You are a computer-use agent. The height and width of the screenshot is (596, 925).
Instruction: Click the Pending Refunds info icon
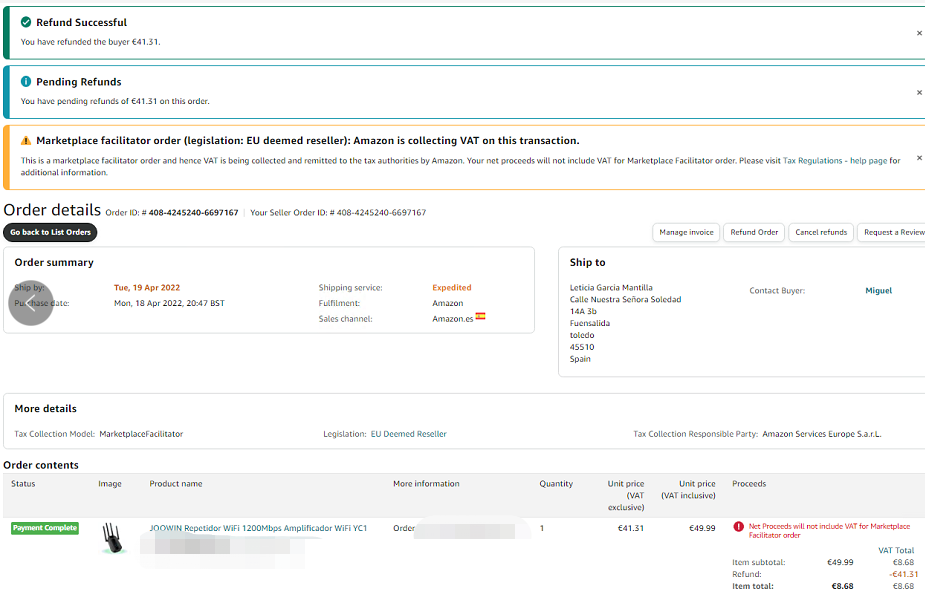(26, 82)
